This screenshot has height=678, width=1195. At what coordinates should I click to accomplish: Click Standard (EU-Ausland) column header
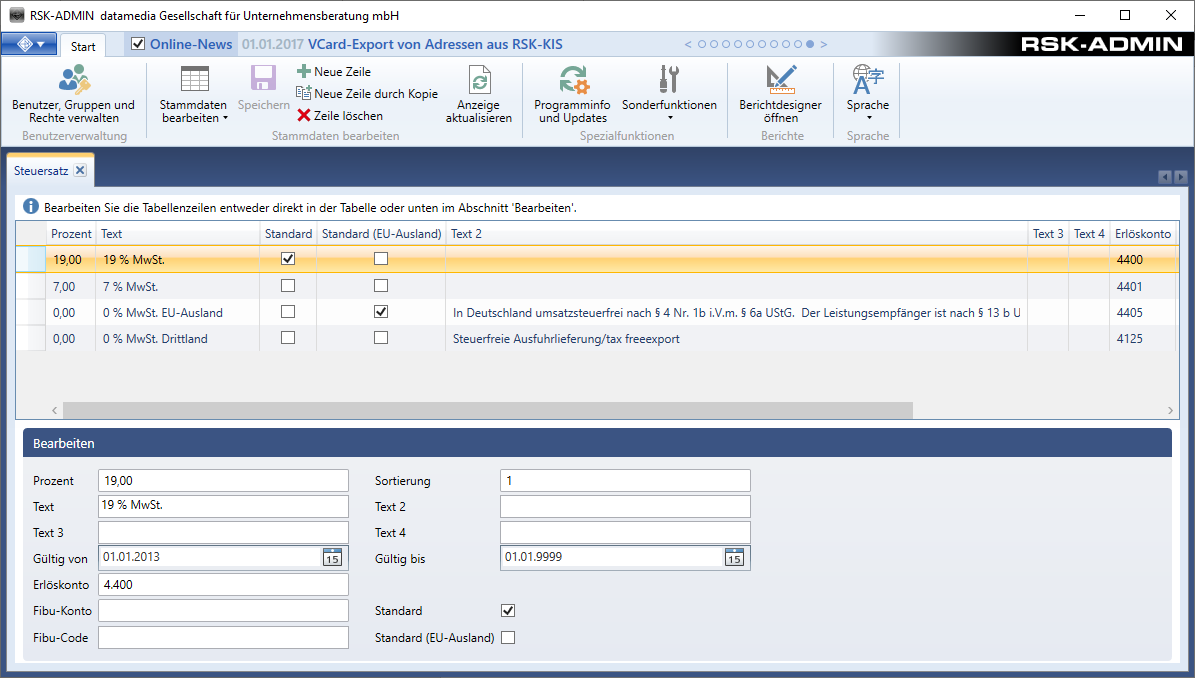(381, 234)
